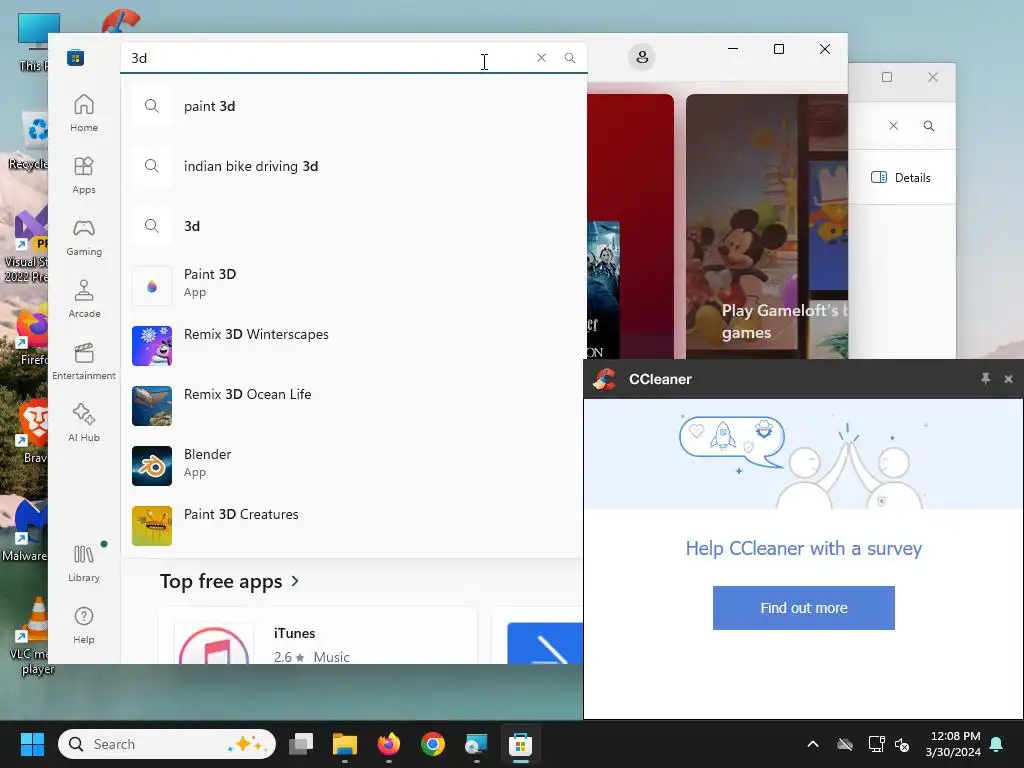Open the Library in Store sidebar
Screen dimensions: 1024x768
pos(84,563)
